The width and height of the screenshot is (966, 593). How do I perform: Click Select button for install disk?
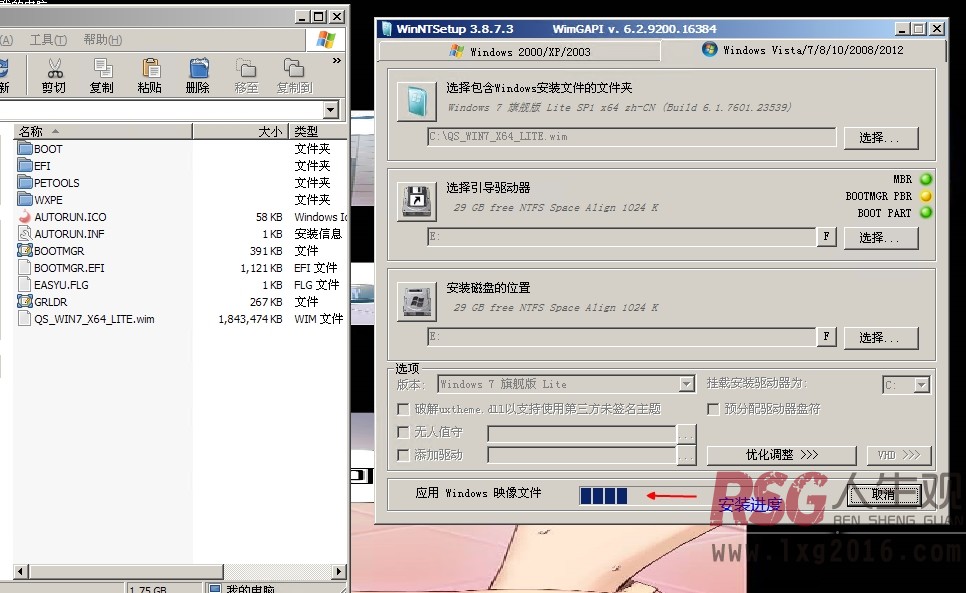coord(881,337)
